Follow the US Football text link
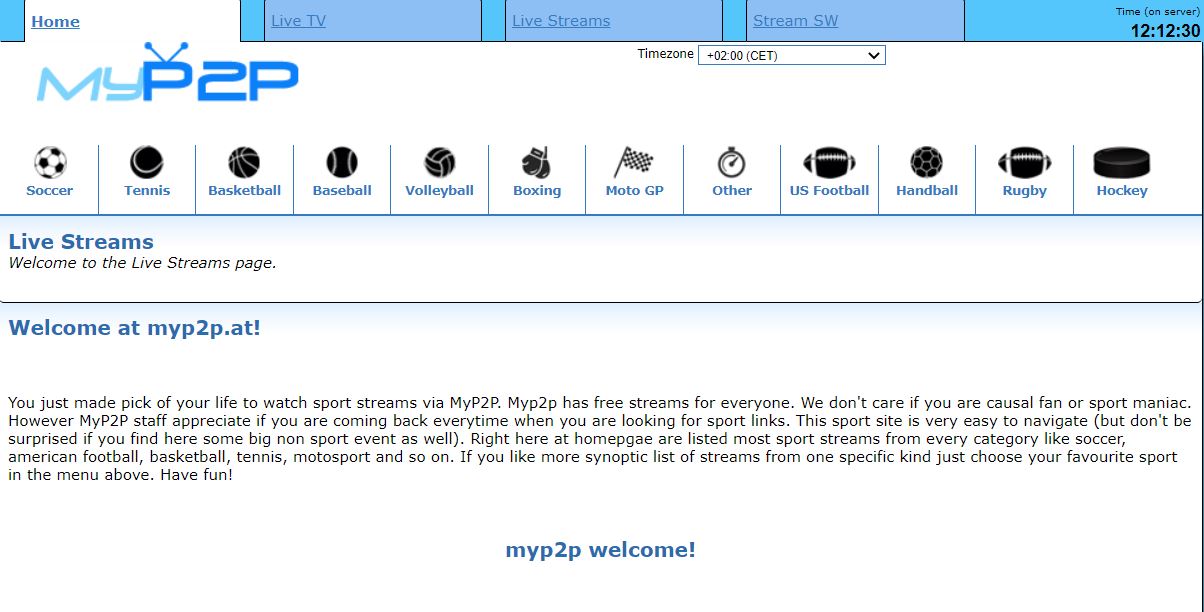Image resolution: width=1204 pixels, height=612 pixels. coord(829,190)
